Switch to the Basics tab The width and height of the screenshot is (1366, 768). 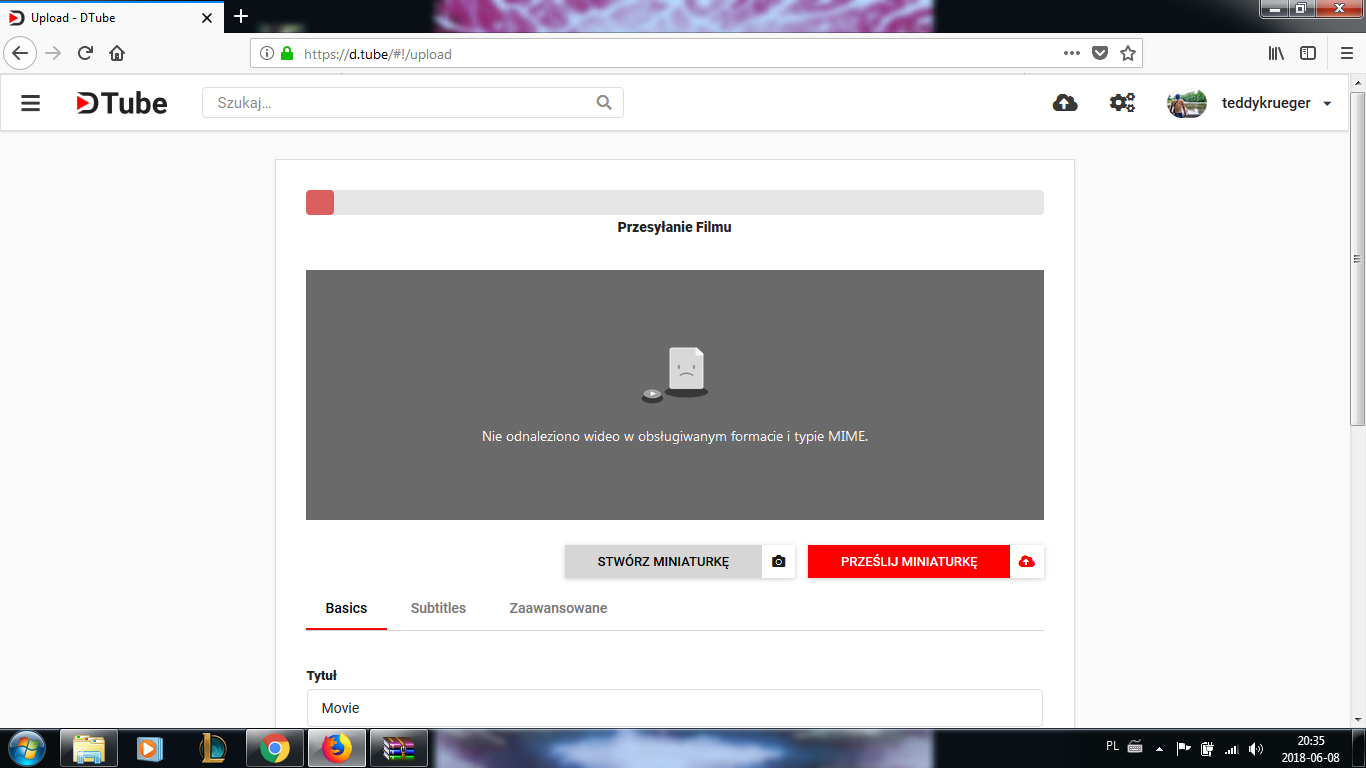coord(346,608)
